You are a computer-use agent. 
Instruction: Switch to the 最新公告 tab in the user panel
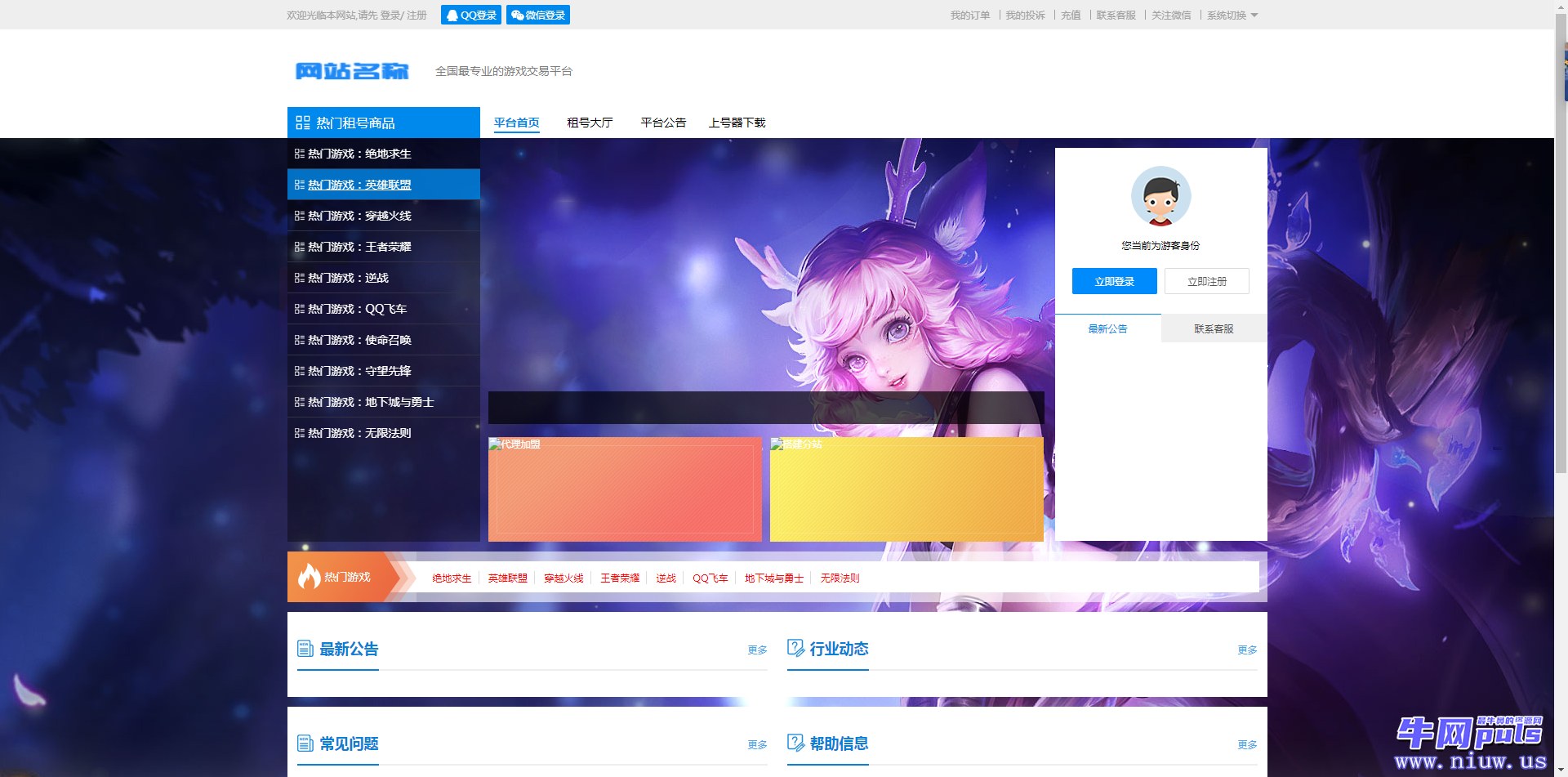[1108, 328]
